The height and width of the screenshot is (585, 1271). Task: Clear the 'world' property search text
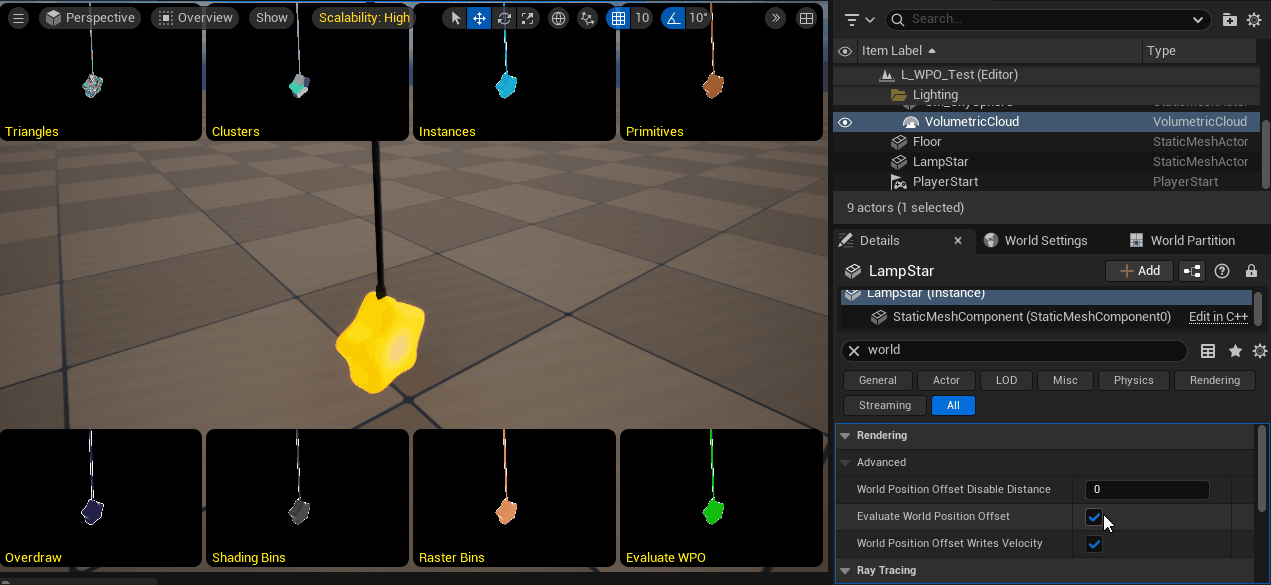tap(854, 351)
